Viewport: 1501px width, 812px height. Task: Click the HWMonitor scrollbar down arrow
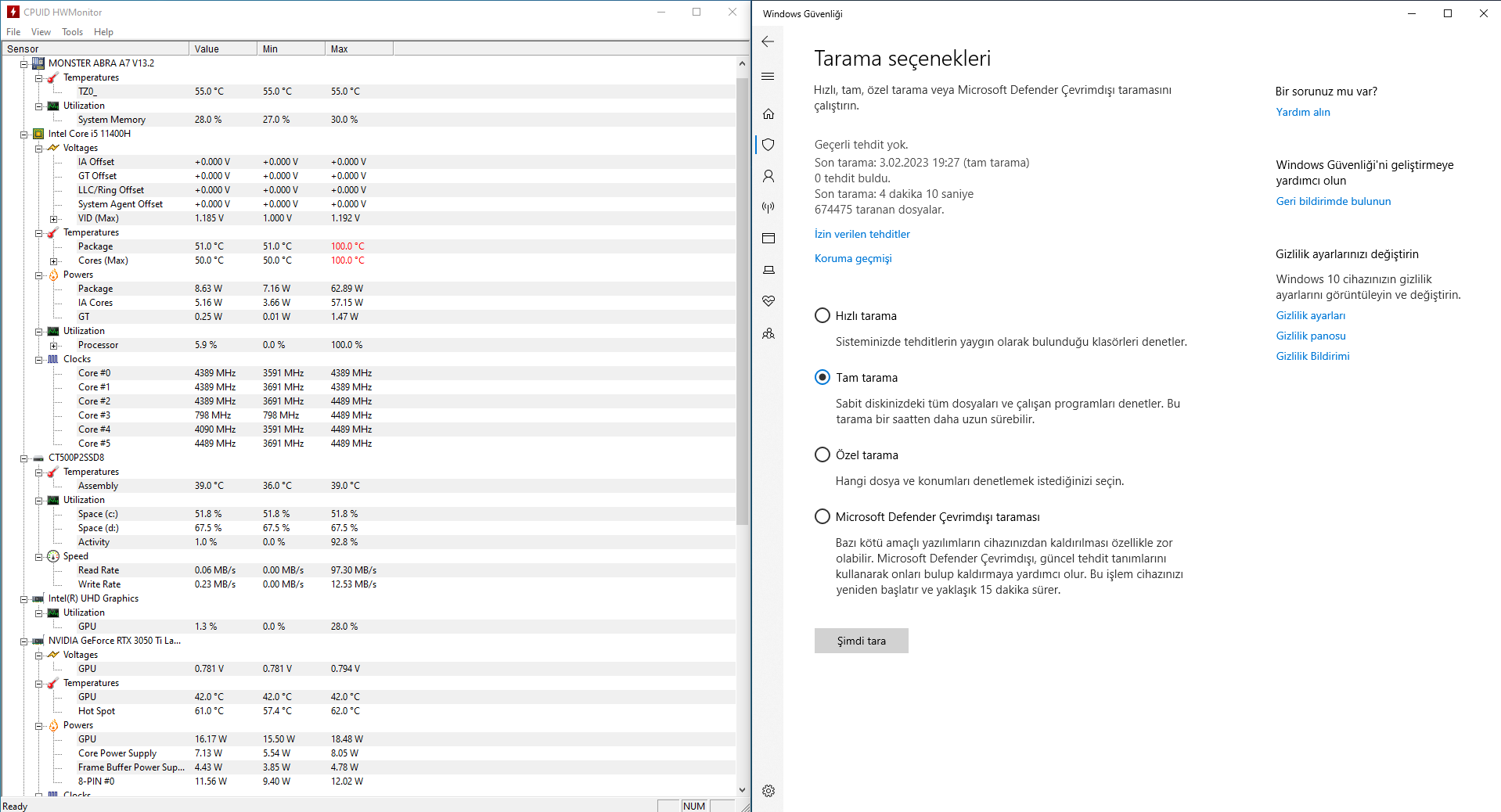click(742, 790)
